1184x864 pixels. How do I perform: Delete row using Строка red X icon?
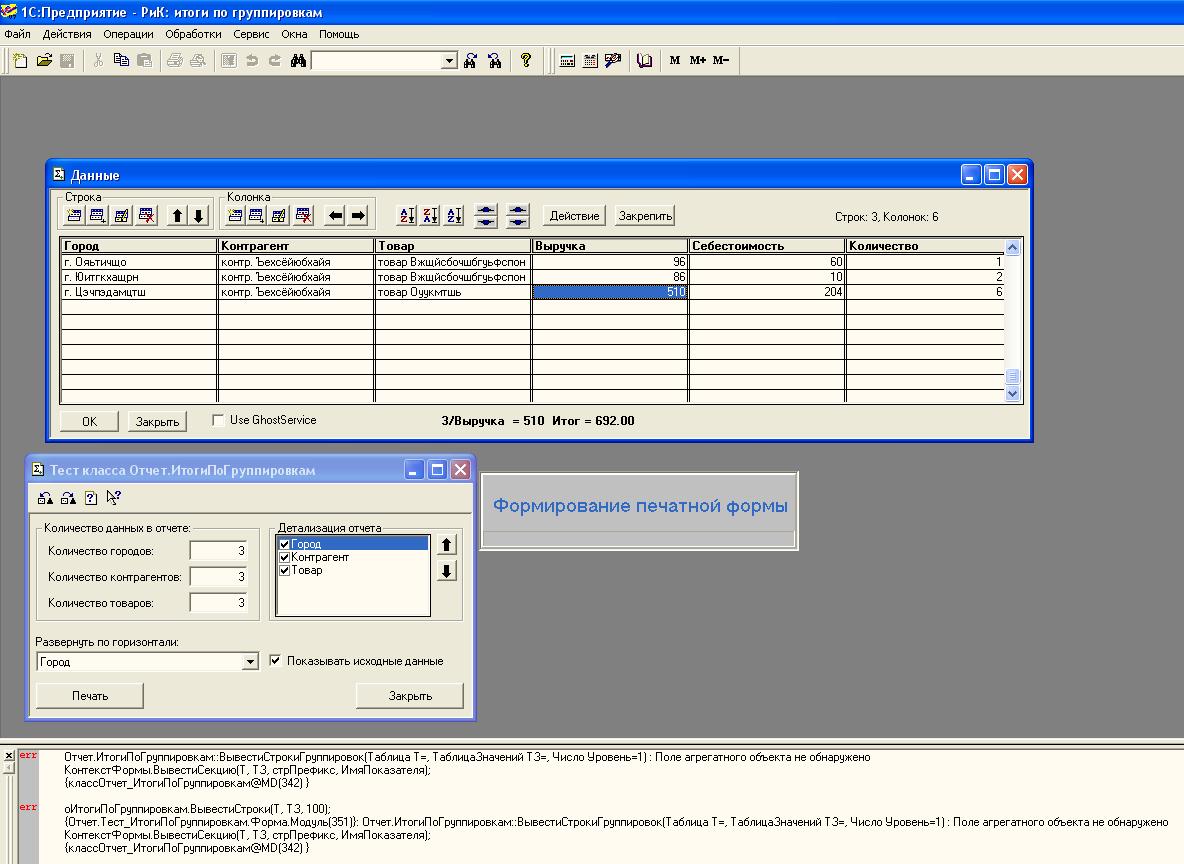(x=146, y=215)
